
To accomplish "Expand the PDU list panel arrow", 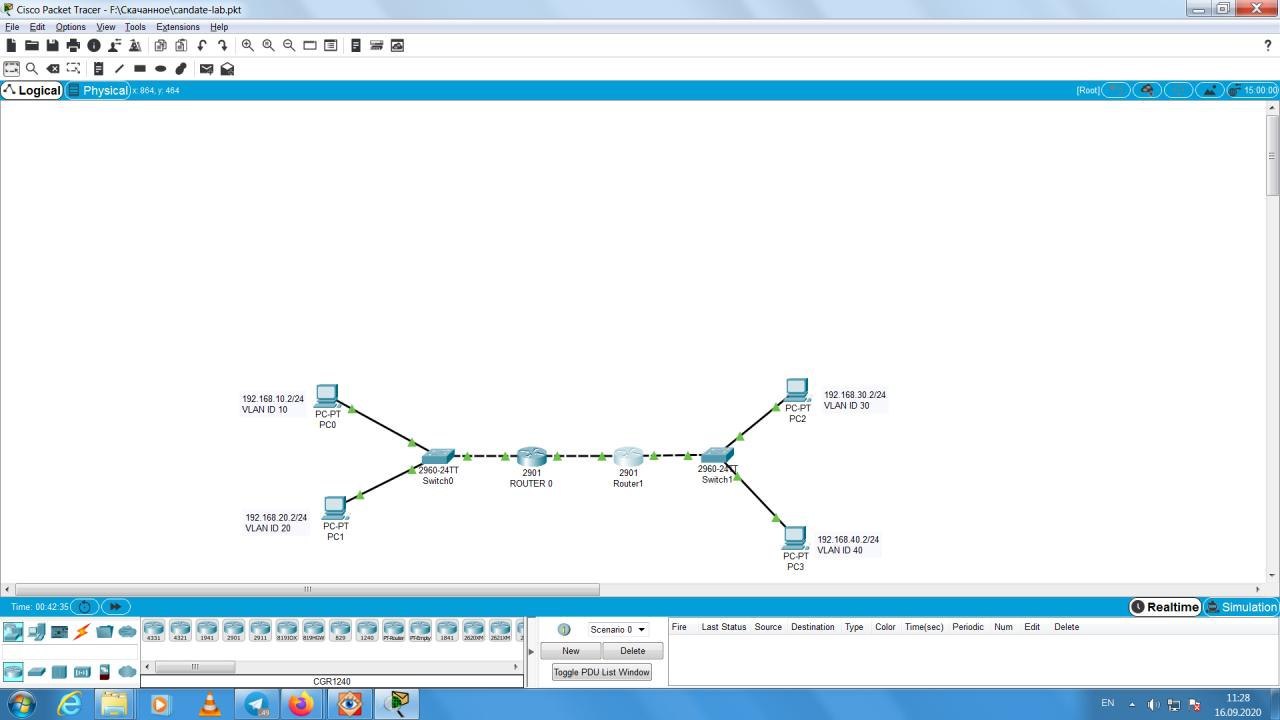I will click(x=532, y=651).
